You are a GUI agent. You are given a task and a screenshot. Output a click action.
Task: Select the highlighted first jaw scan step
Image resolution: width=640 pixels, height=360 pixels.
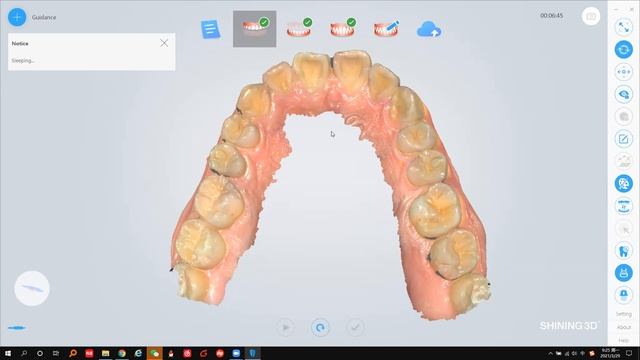click(x=255, y=29)
